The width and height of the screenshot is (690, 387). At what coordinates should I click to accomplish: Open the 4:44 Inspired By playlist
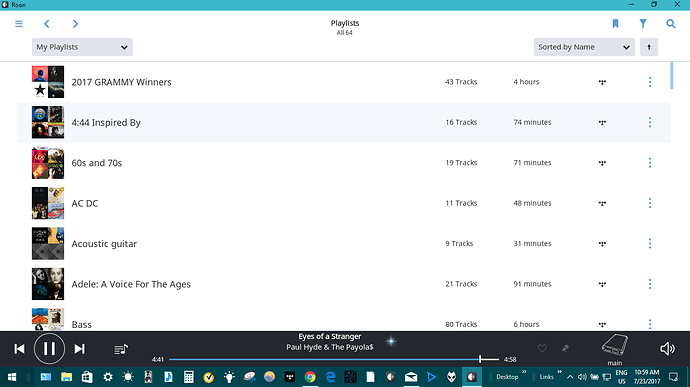[106, 122]
